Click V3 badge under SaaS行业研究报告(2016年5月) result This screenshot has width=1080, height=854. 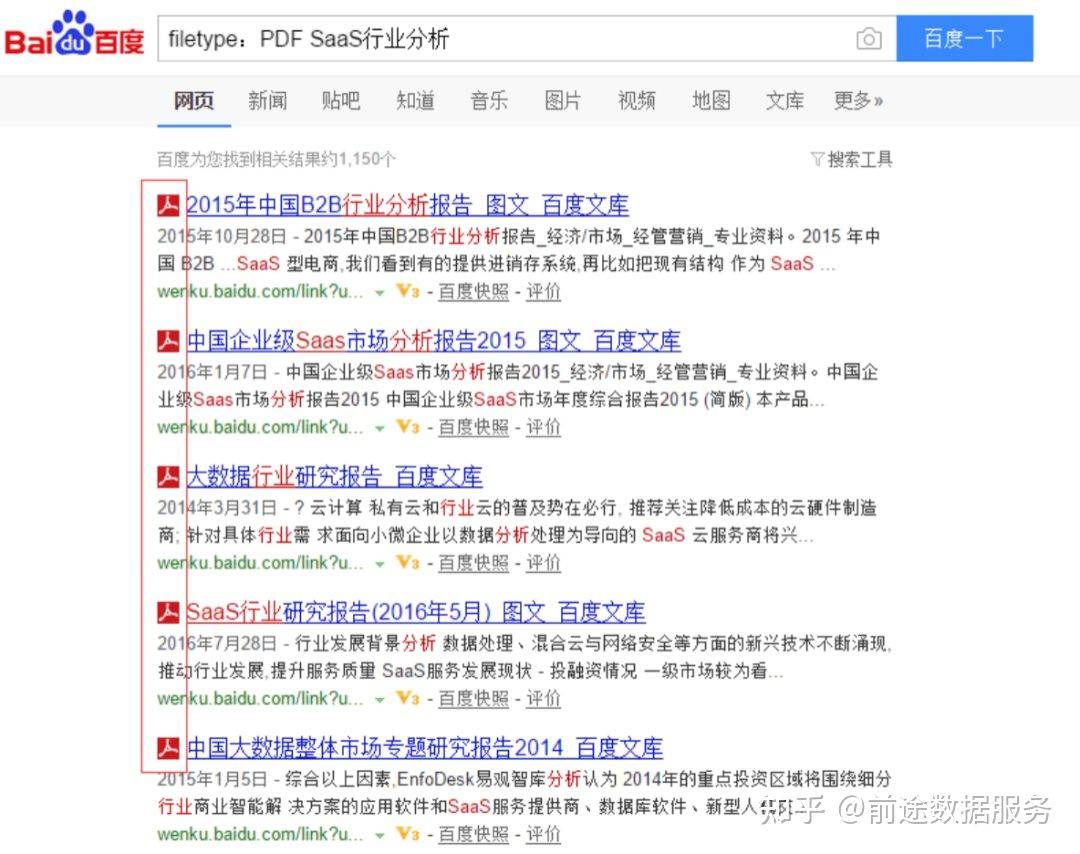coord(408,698)
